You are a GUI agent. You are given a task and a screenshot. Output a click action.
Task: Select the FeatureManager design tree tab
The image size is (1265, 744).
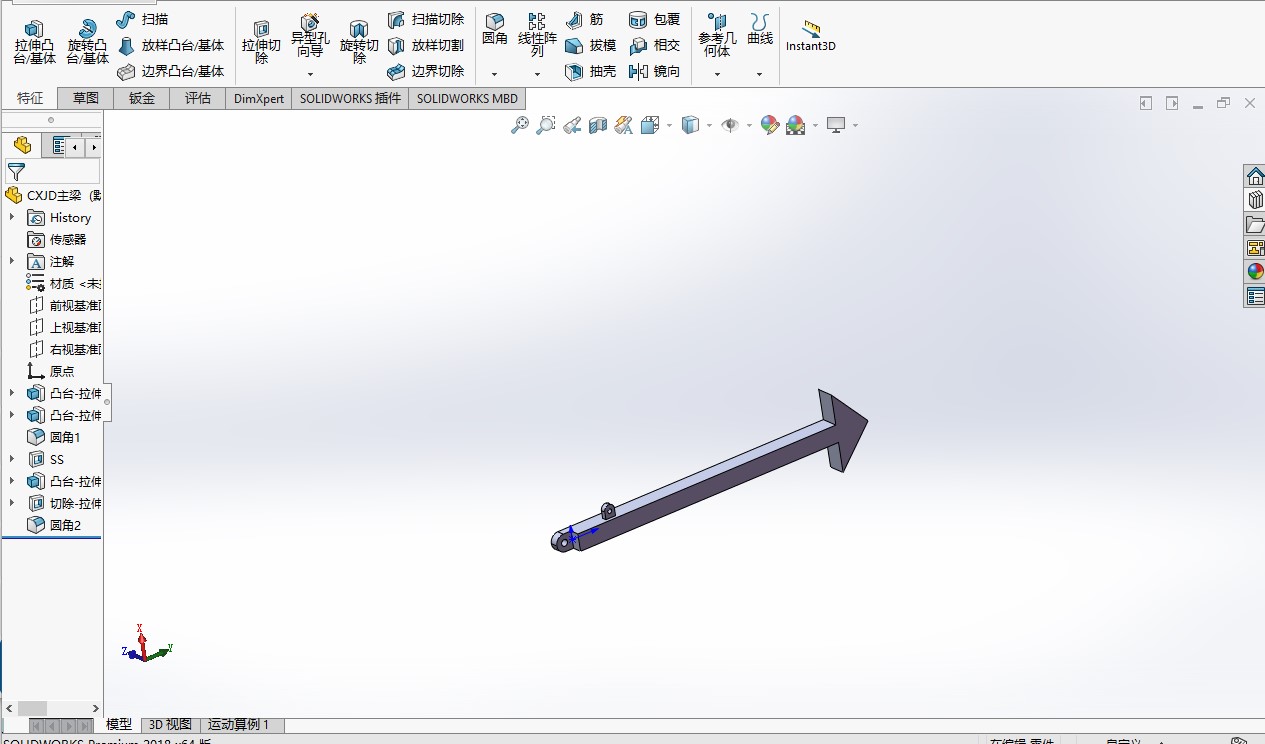coord(22,146)
